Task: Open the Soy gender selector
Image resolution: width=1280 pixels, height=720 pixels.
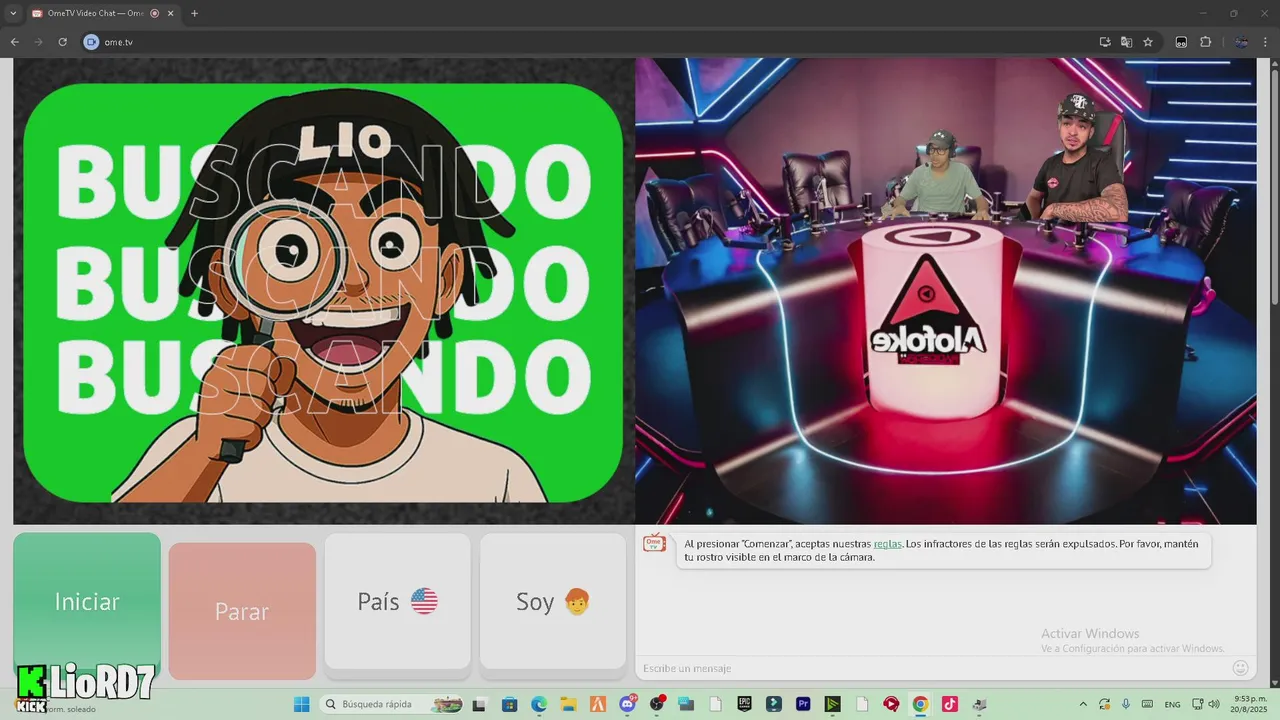Action: 553,601
